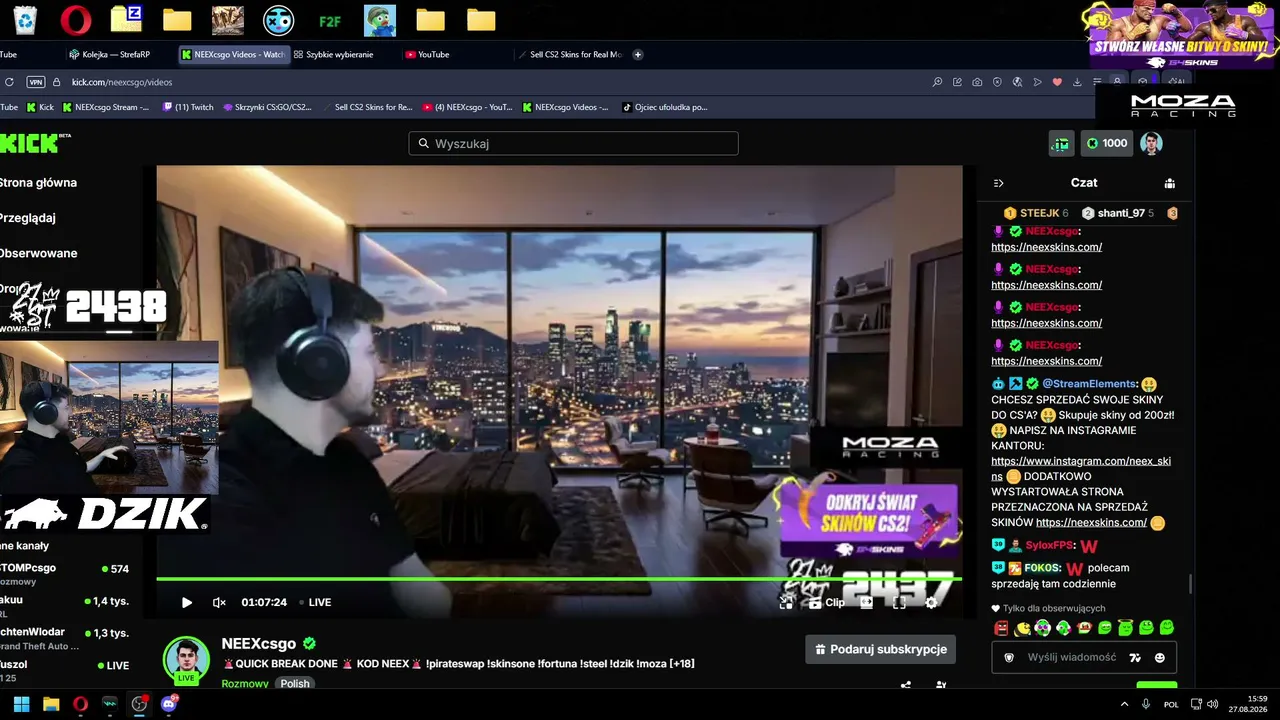The image size is (1280, 720).
Task: Insert the red angry emote
Action: click(x=1001, y=628)
